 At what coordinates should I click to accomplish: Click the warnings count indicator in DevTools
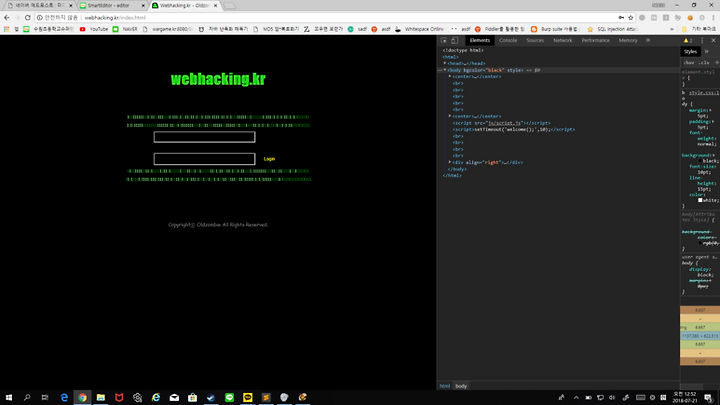[688, 40]
